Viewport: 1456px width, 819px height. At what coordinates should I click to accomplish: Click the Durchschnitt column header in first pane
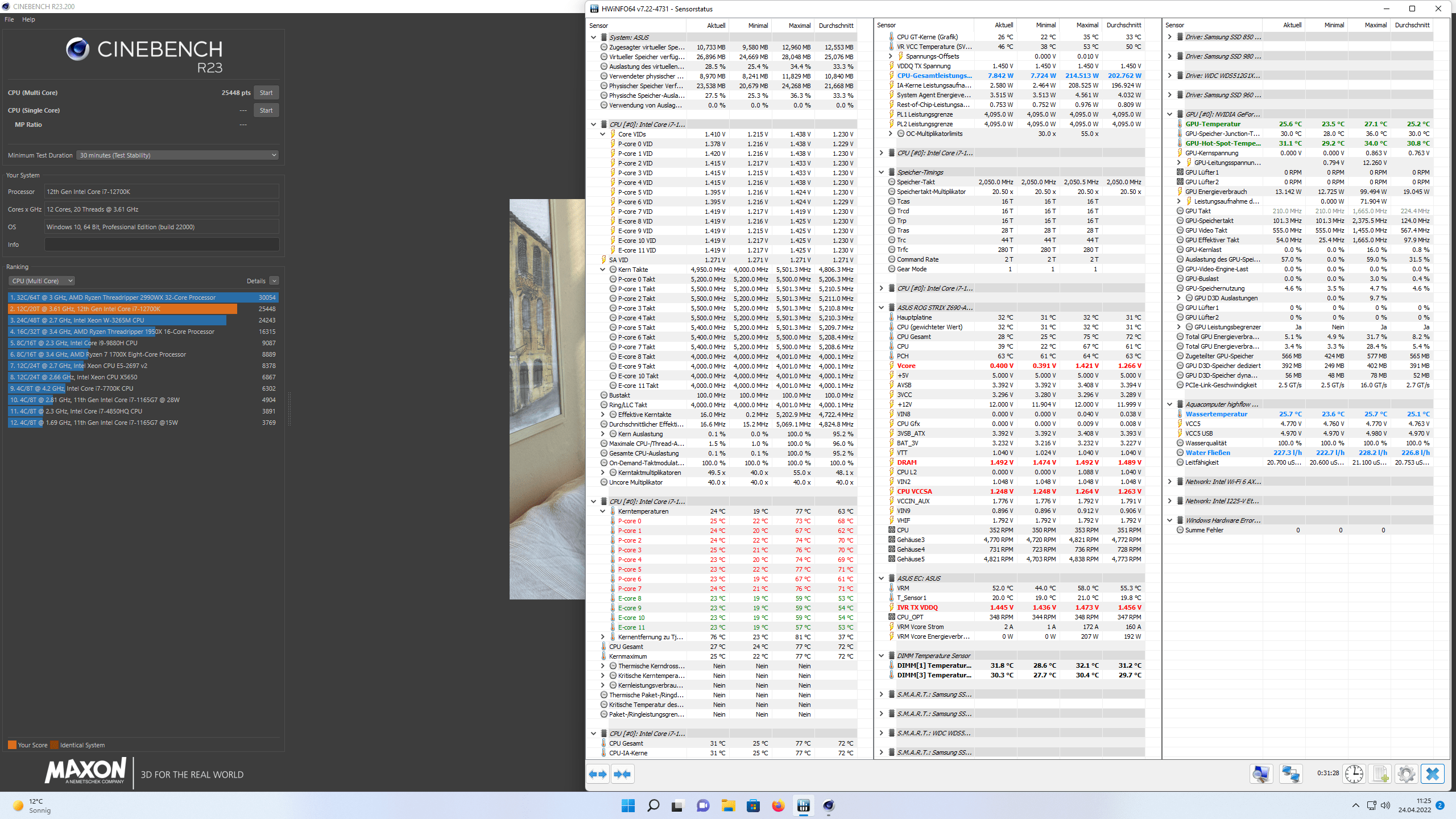point(835,26)
